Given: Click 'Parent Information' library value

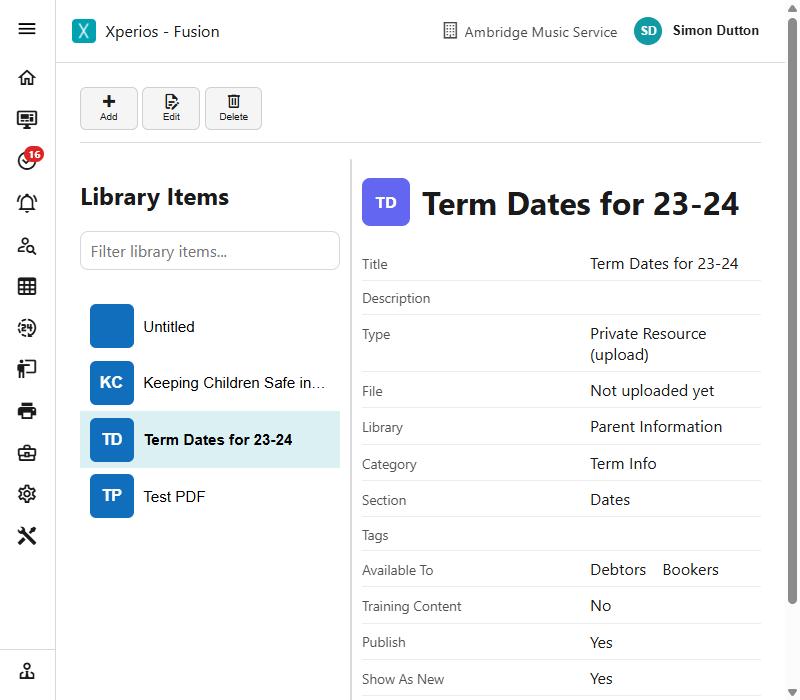Looking at the screenshot, I should click(x=656, y=427).
